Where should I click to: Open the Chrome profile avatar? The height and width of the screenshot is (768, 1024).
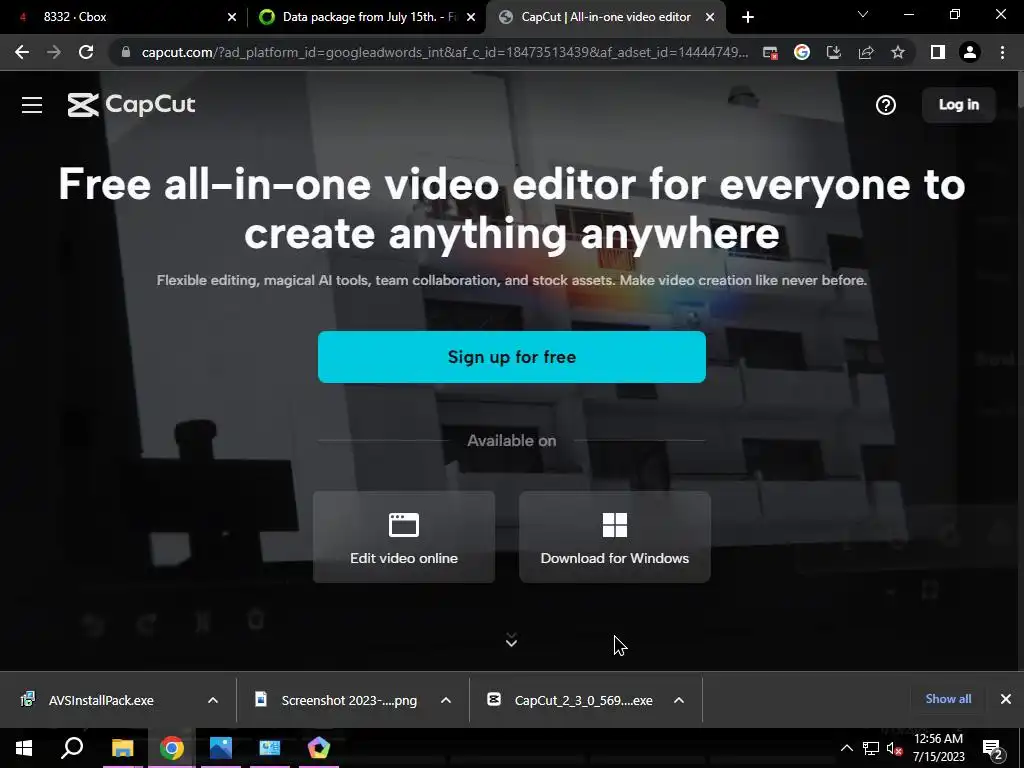pyautogui.click(x=970, y=52)
